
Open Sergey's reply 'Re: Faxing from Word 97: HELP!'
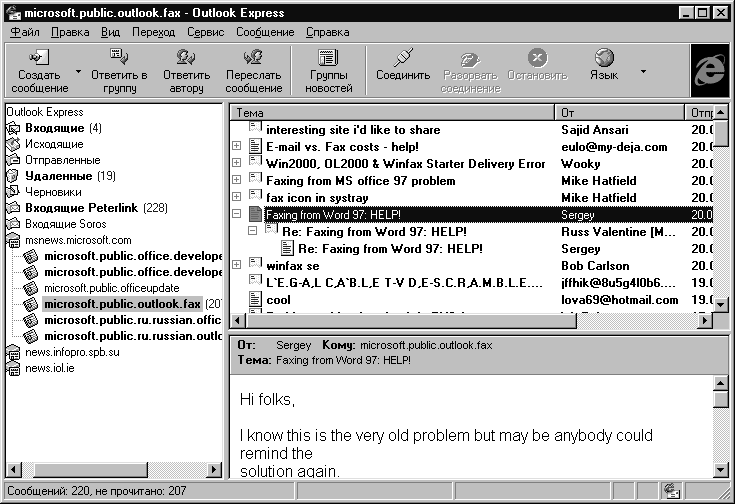(390, 248)
